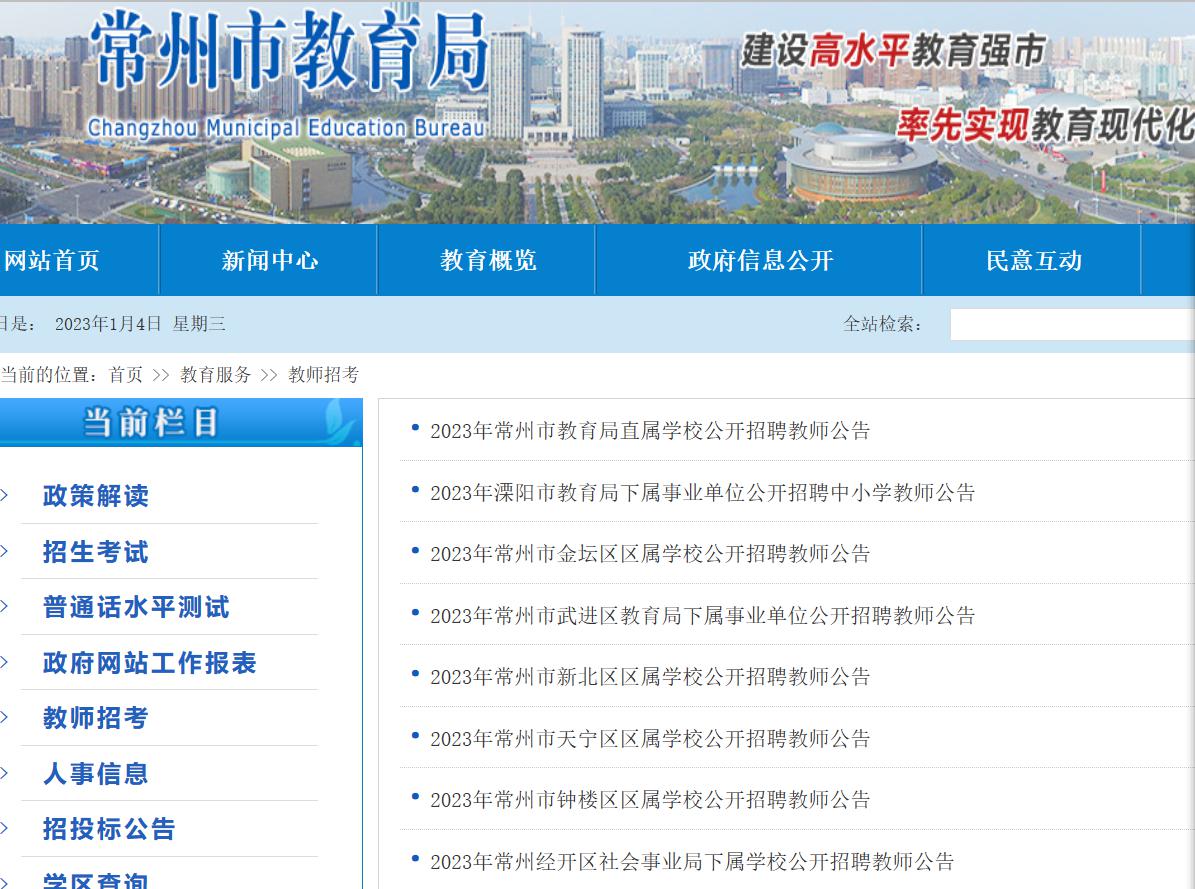
Task: Click the 教育服务 breadcrumb link
Action: pyautogui.click(x=216, y=374)
